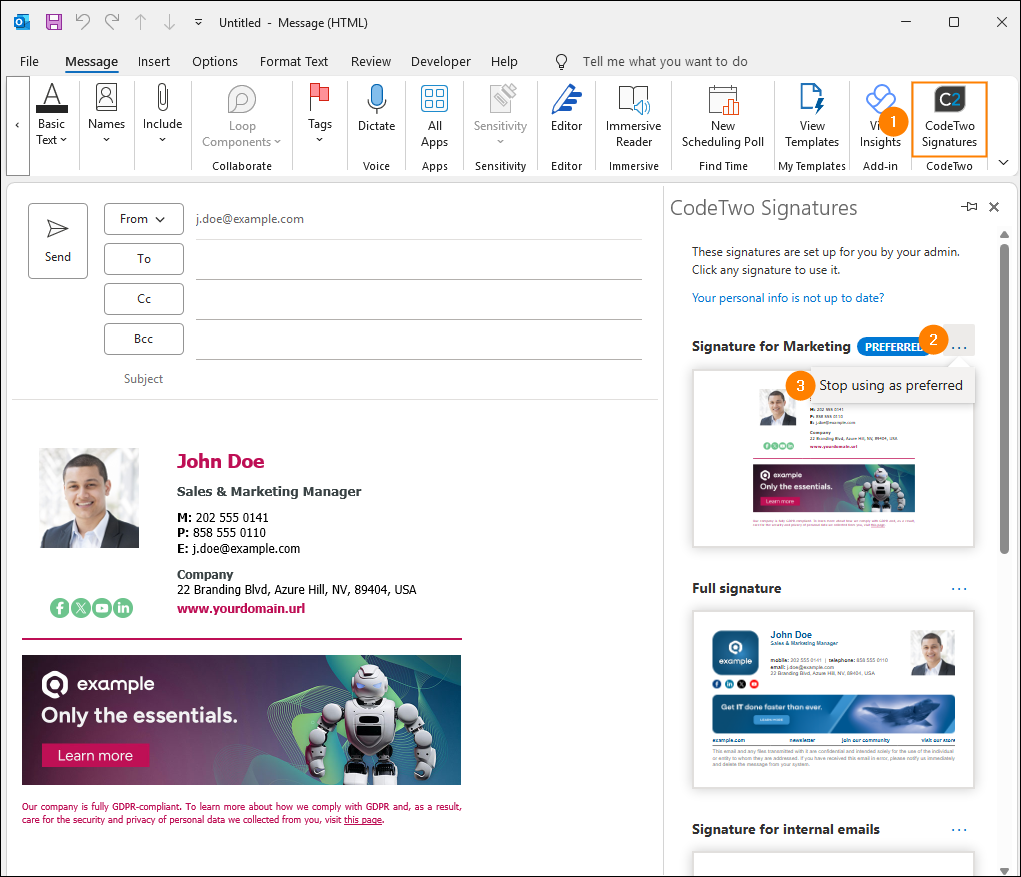Open the Include attachments dropdown

162,115
